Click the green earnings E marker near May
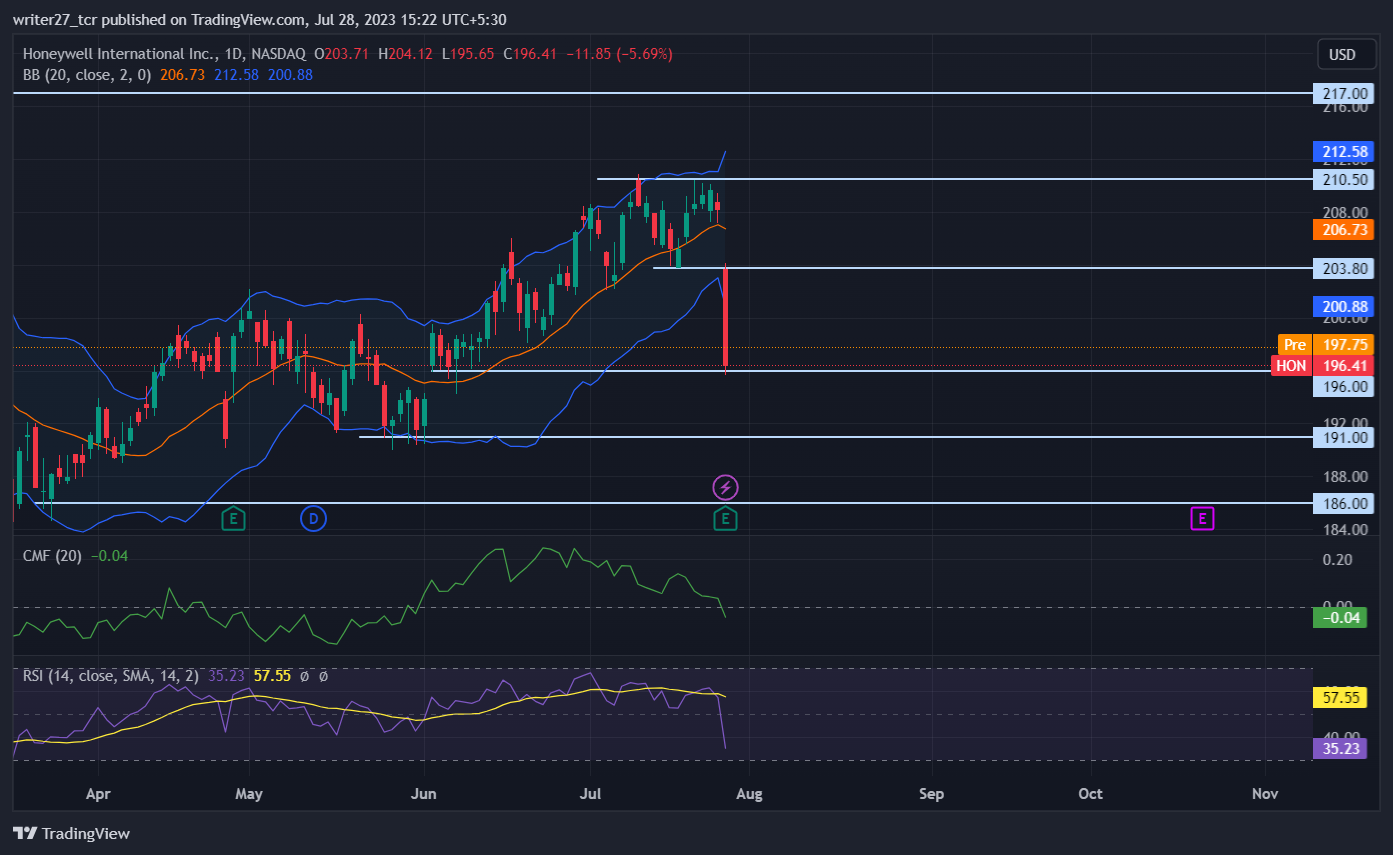 [232, 518]
